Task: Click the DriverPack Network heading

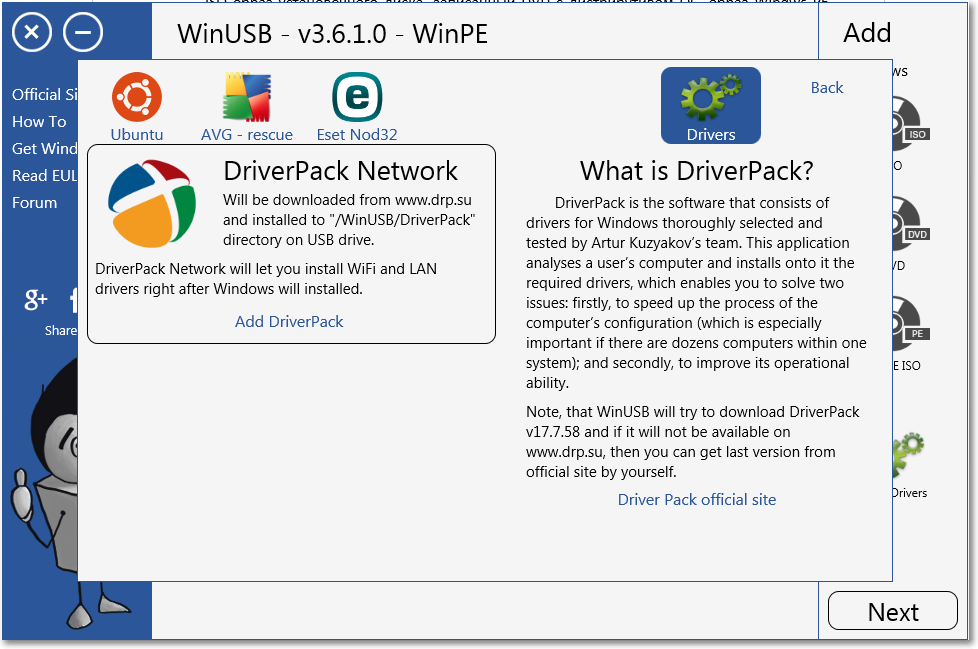Action: (341, 171)
